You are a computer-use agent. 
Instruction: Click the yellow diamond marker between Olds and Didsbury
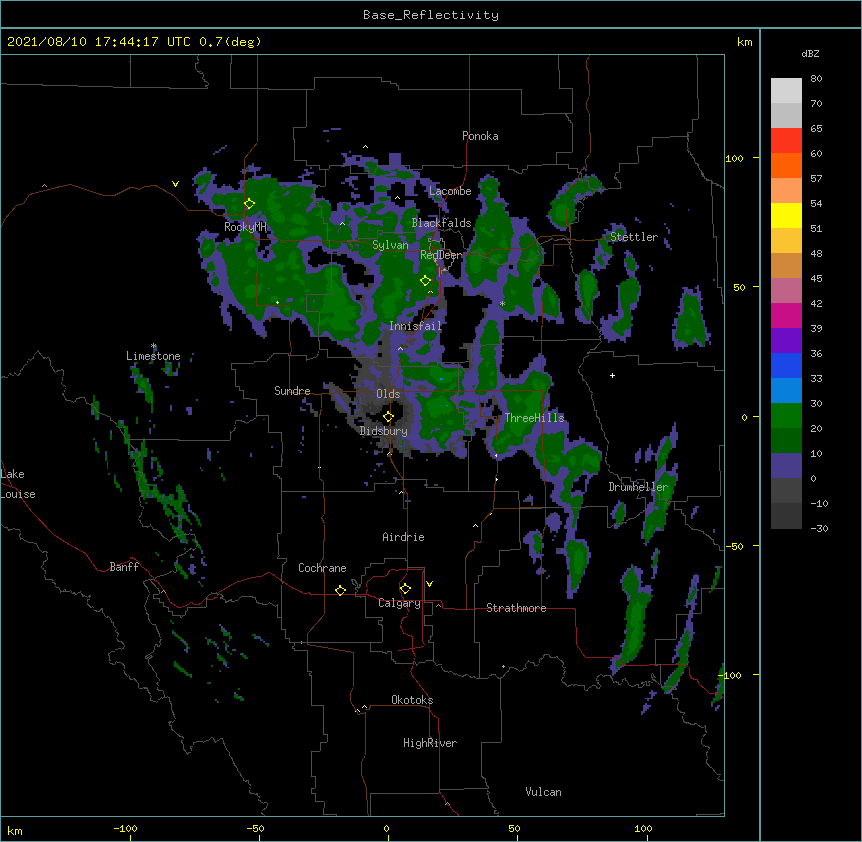click(388, 417)
